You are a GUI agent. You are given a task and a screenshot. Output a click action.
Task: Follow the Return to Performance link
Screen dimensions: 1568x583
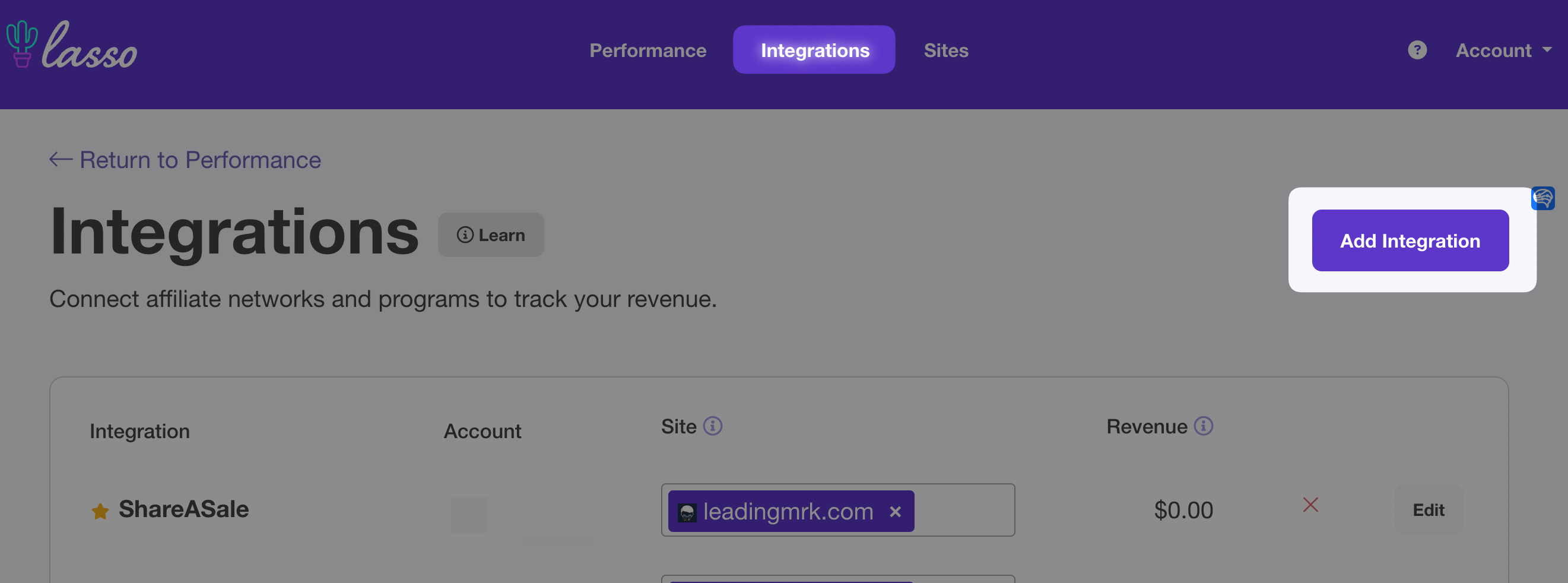pos(185,160)
